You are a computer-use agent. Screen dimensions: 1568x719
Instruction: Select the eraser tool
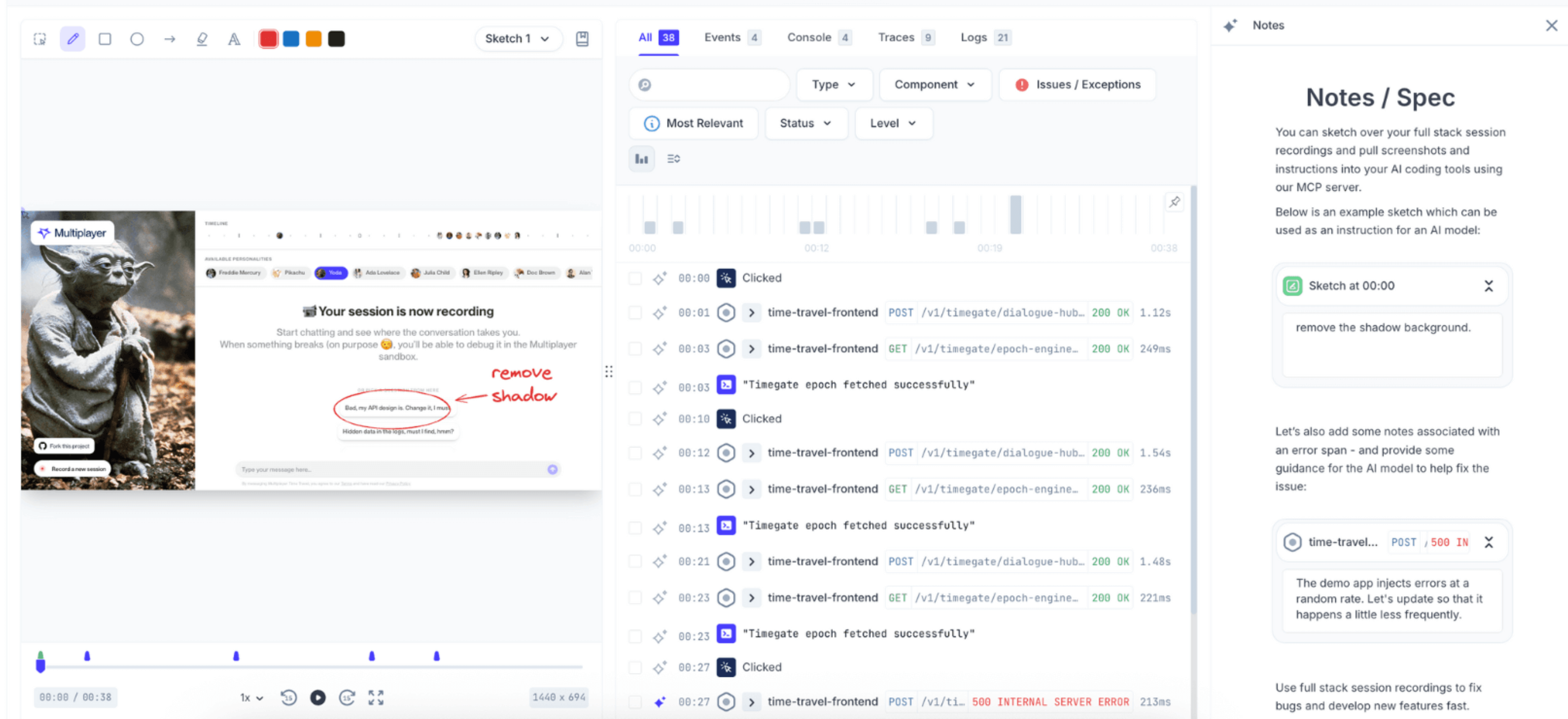pyautogui.click(x=202, y=39)
